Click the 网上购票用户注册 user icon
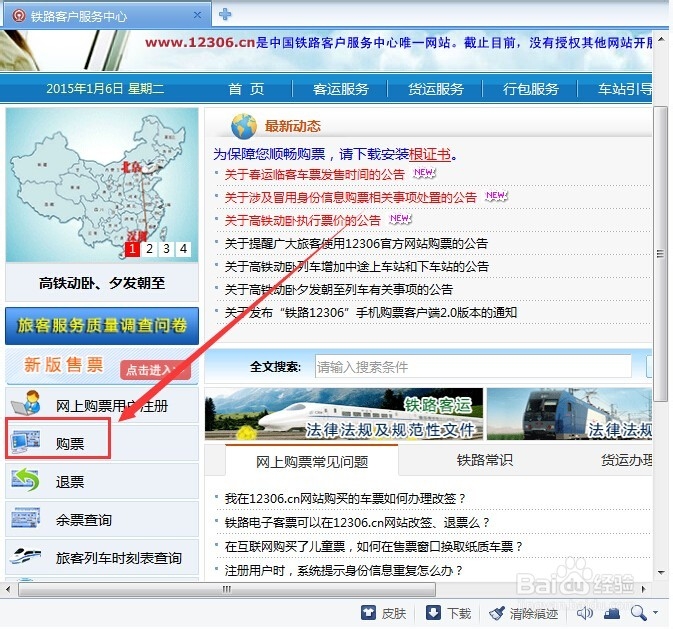This screenshot has width=673, height=629. [x=27, y=403]
